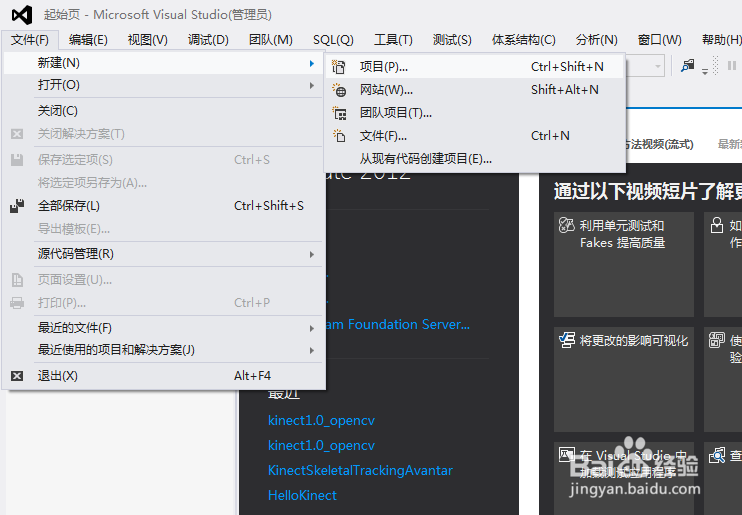Click the Close Solution icon in menu
This screenshot has width=742, height=515.
click(17, 134)
